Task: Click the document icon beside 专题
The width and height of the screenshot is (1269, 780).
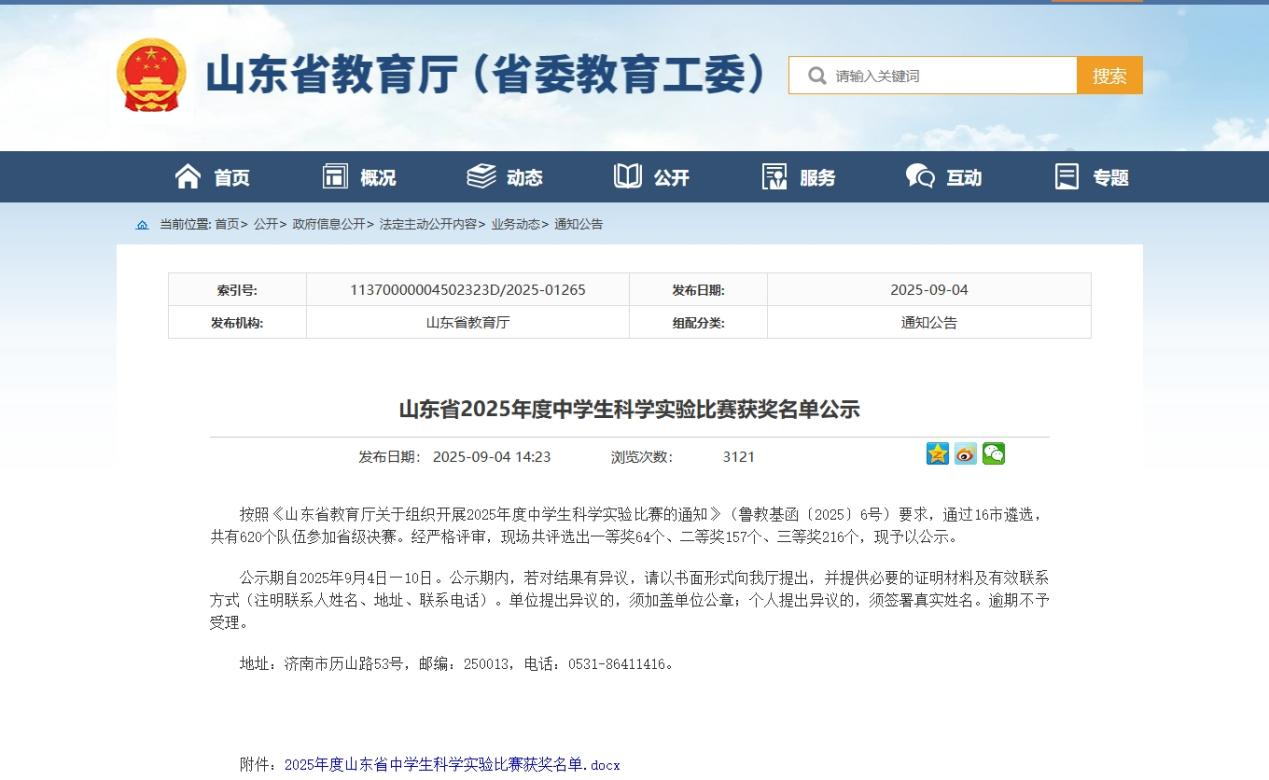Action: pyautogui.click(x=1067, y=177)
